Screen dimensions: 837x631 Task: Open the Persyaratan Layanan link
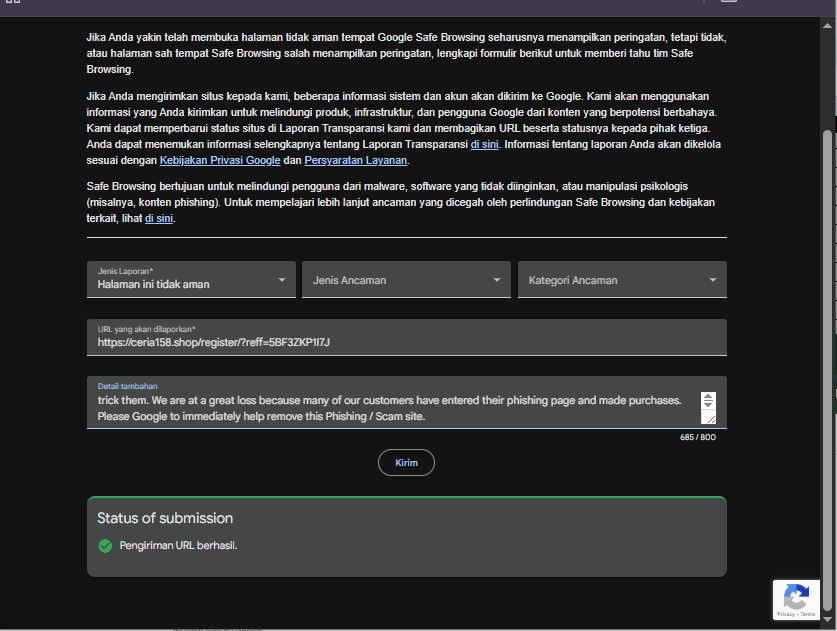pyautogui.click(x=356, y=160)
